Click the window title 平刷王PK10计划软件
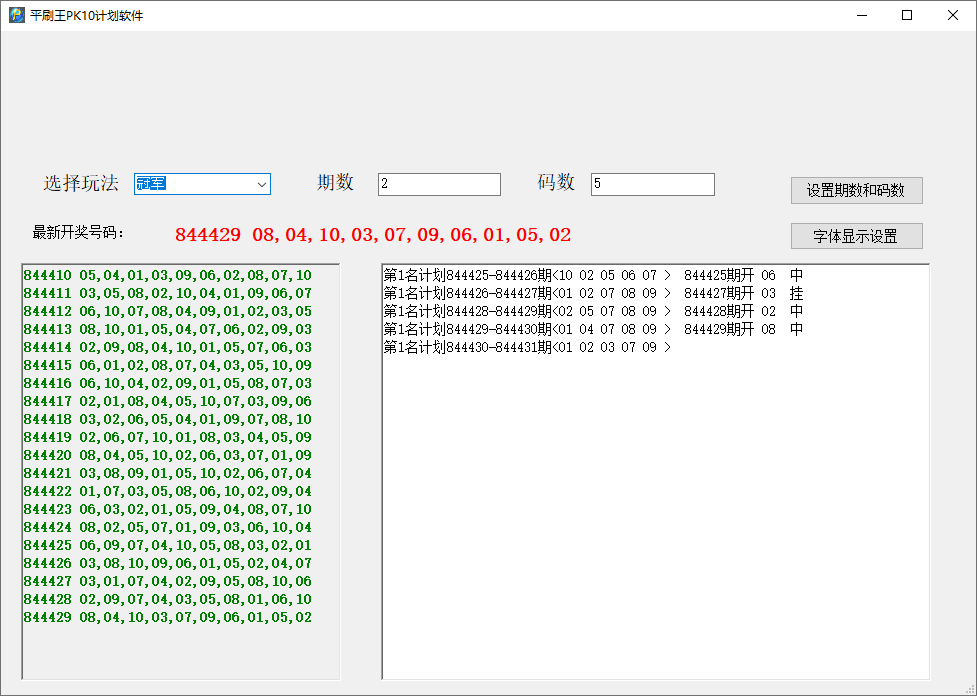 coord(87,16)
